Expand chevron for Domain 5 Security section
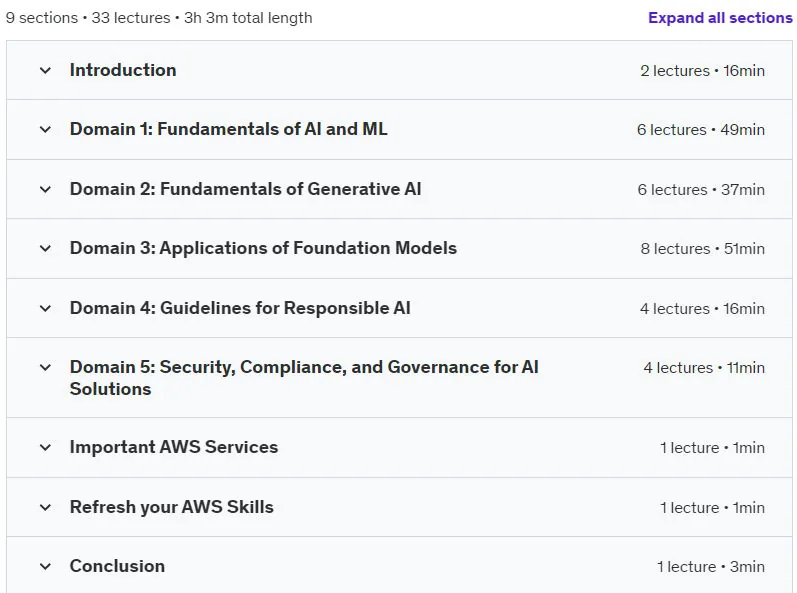The height and width of the screenshot is (593, 797). tap(45, 367)
